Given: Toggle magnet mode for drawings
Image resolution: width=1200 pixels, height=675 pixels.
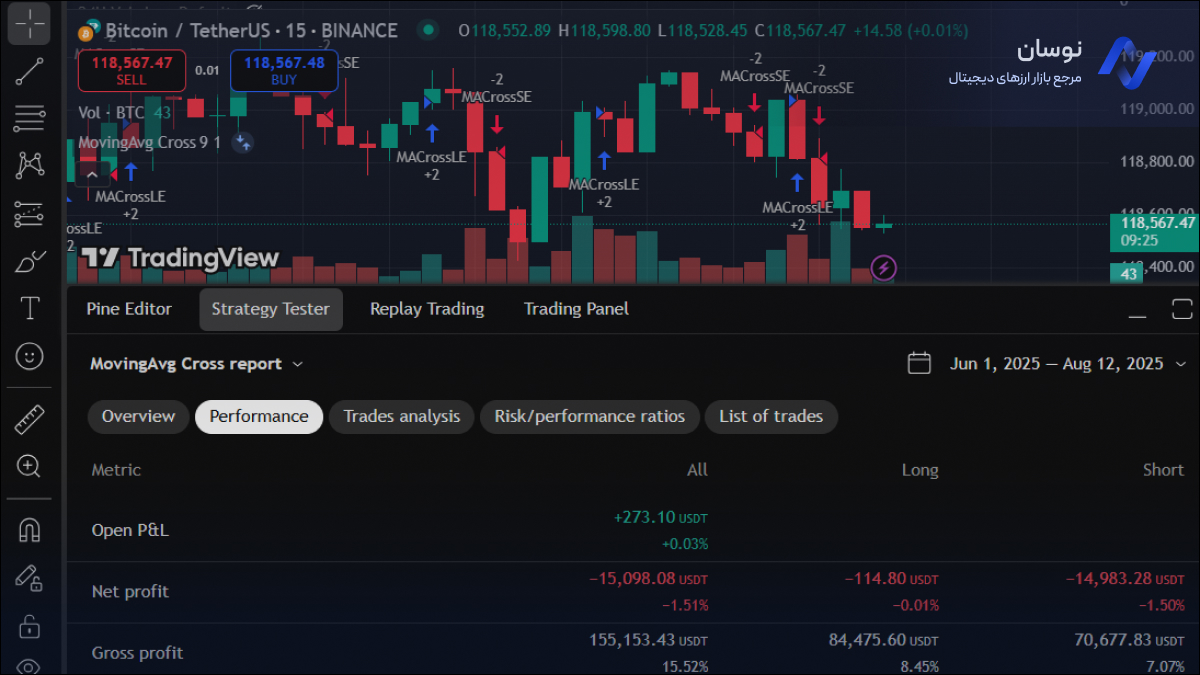Looking at the screenshot, I should (30, 530).
